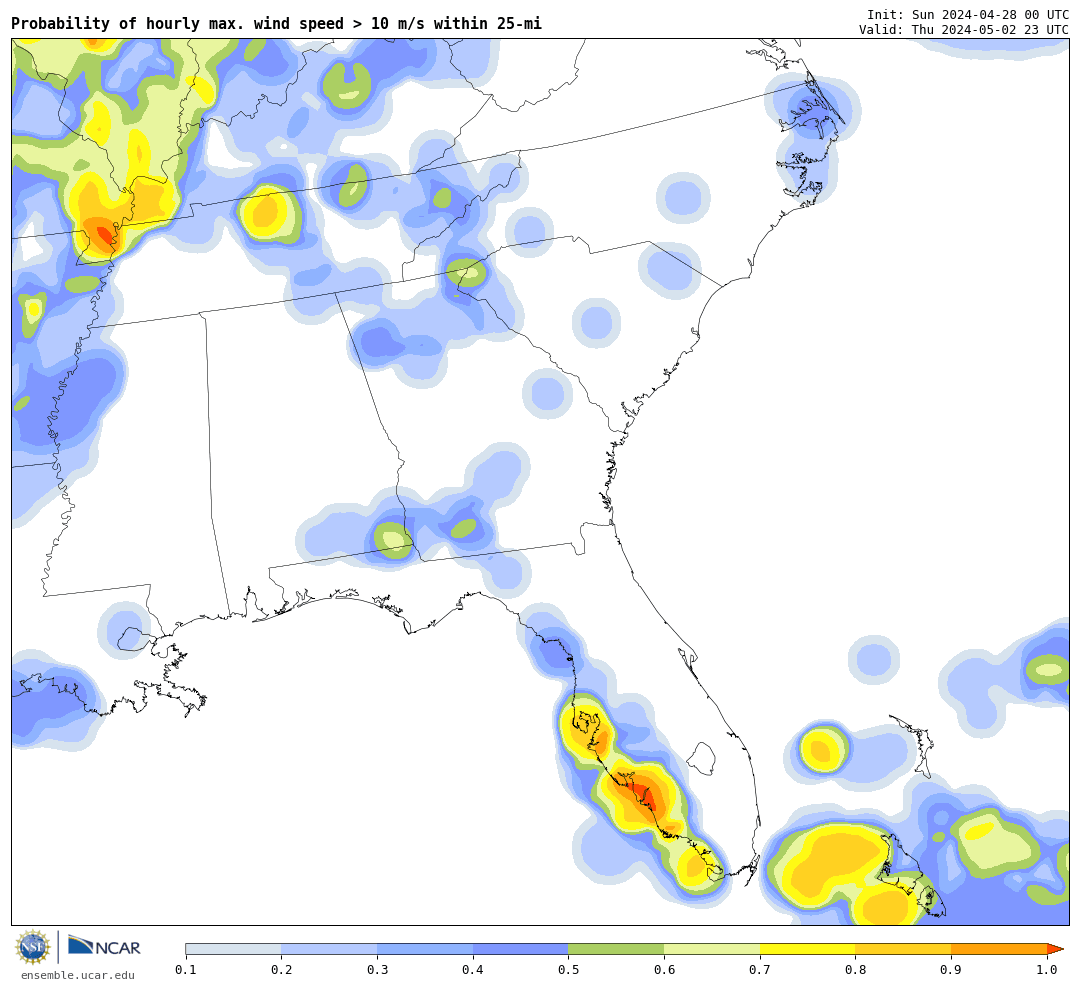Click the 0.1 colorbar label
Screen dimensions: 1080x988
(x=186, y=970)
